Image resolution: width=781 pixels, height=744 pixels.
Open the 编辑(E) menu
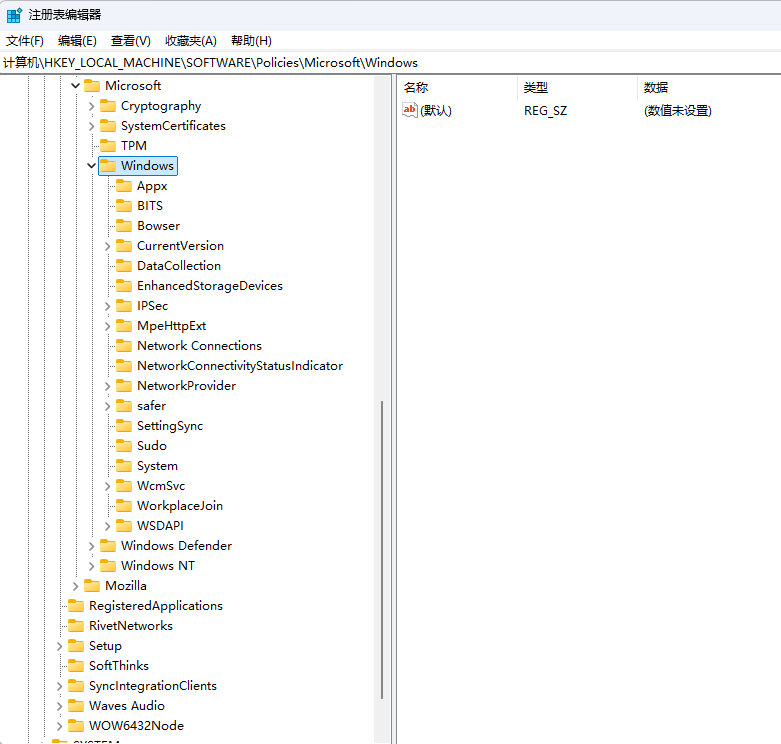coord(77,41)
